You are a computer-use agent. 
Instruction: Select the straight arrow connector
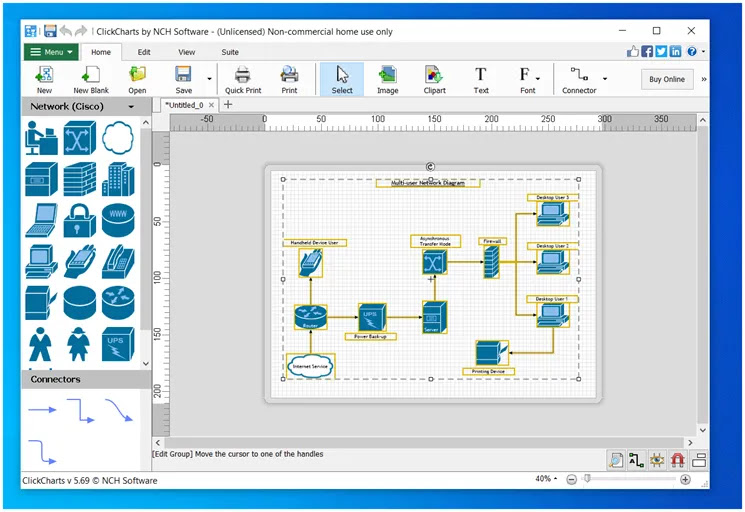click(x=42, y=409)
